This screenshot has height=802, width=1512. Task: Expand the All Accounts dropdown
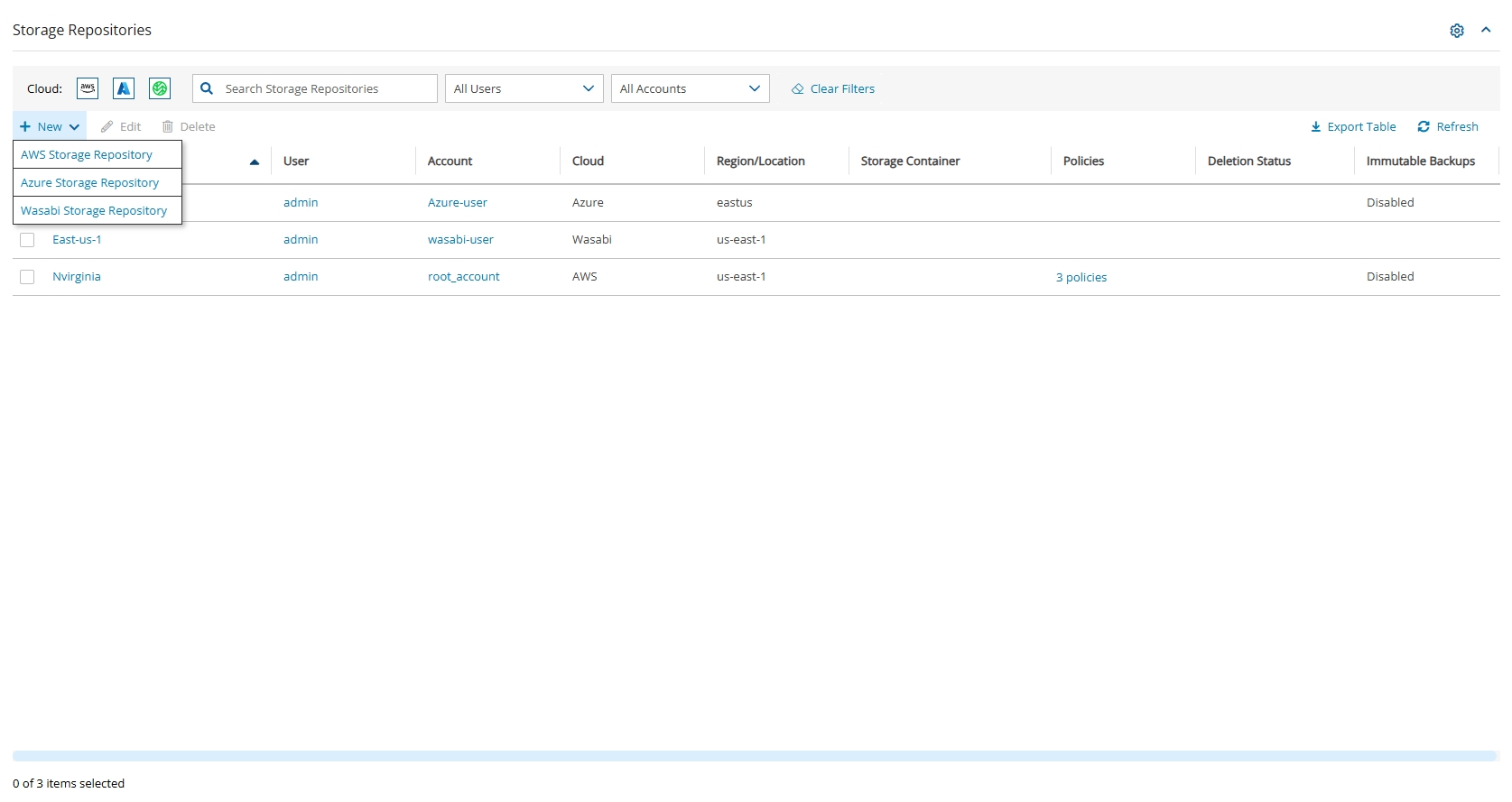coord(690,88)
